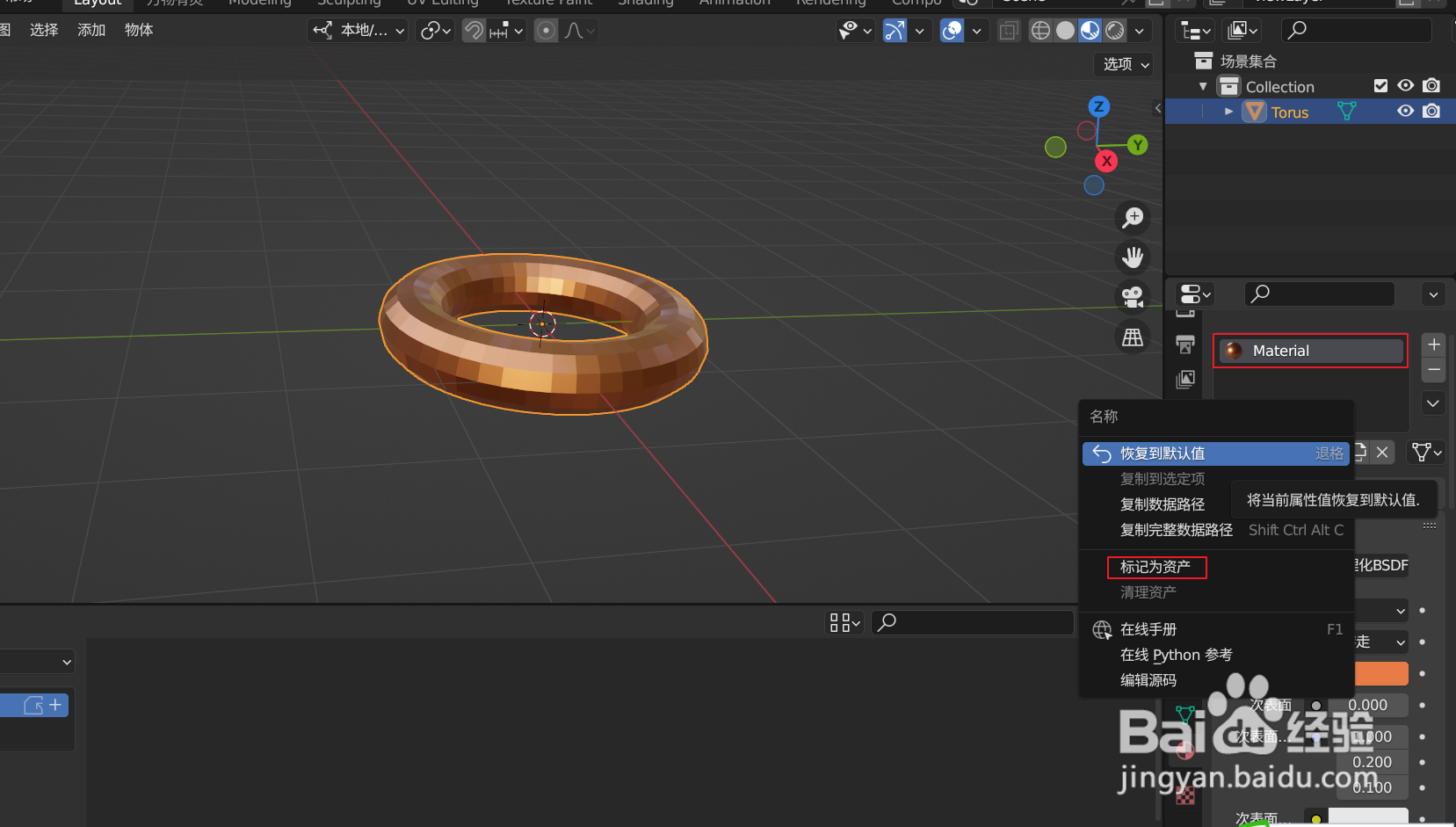Open the 选项 dropdown in viewport
This screenshot has height=827, width=1456.
pyautogui.click(x=1122, y=63)
